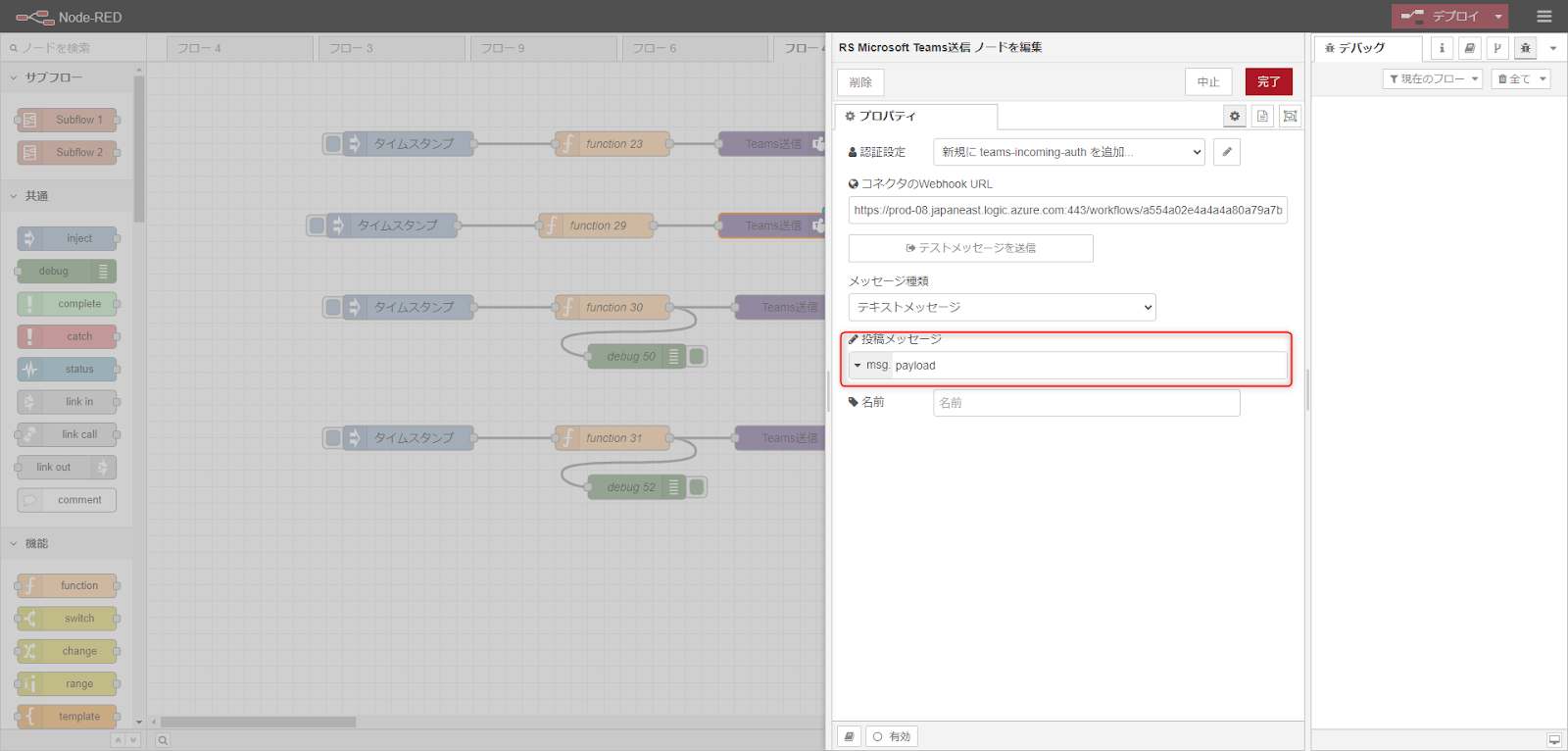Toggle the debug 50 node output button
1568x751 pixels.
point(697,357)
